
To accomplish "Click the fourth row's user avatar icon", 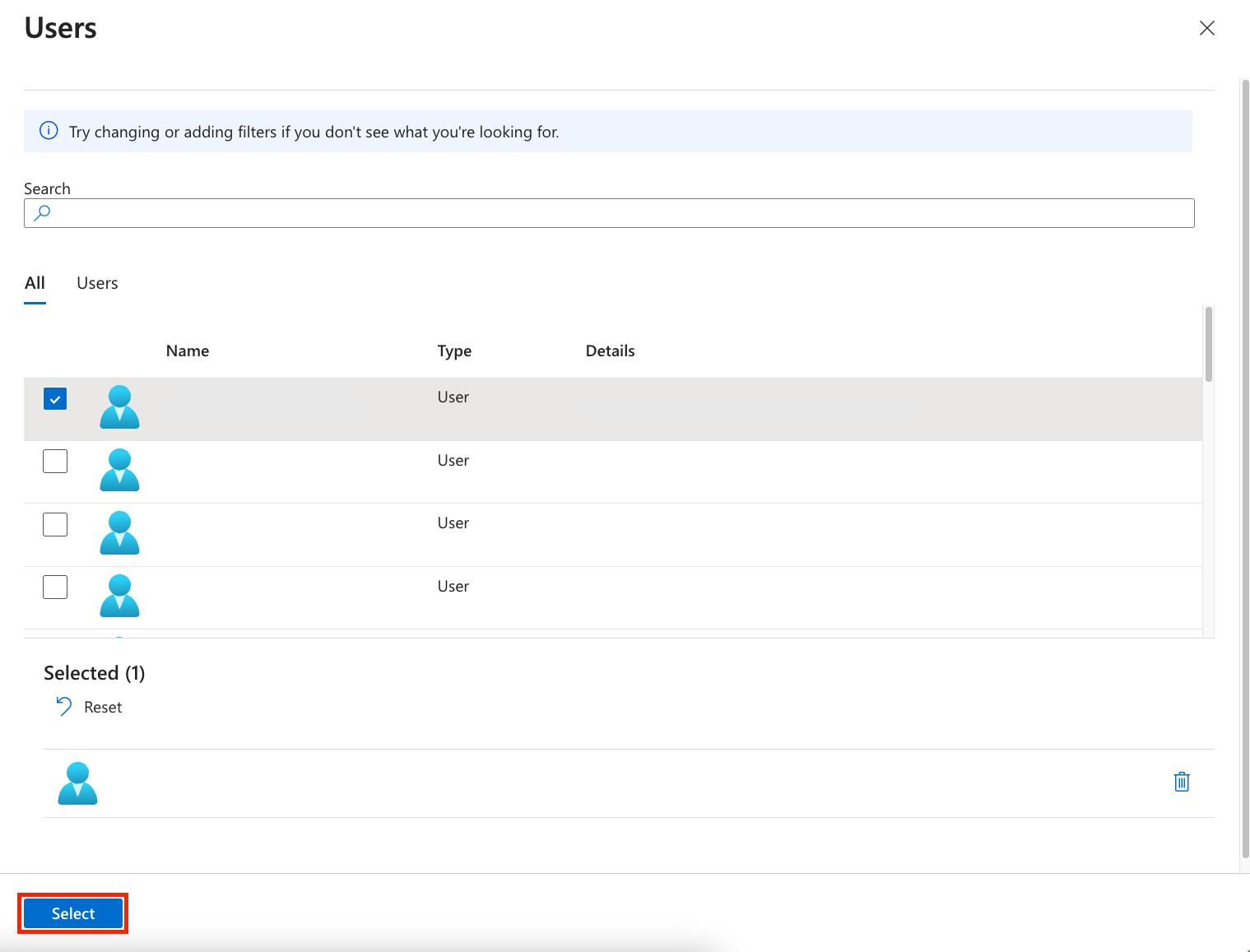I will click(119, 596).
